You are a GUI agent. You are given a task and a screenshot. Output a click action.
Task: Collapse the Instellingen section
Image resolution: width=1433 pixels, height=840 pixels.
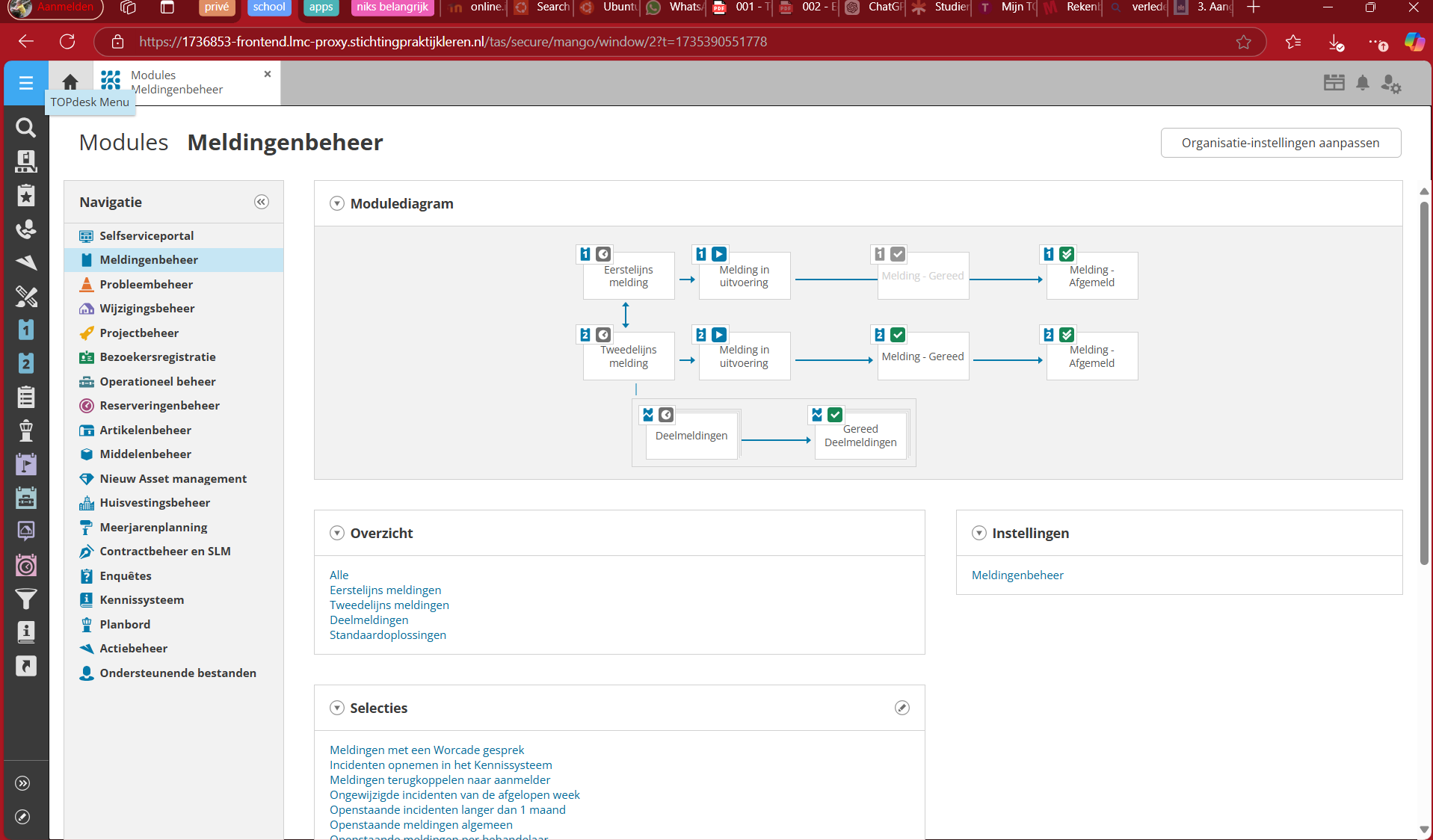(x=979, y=533)
